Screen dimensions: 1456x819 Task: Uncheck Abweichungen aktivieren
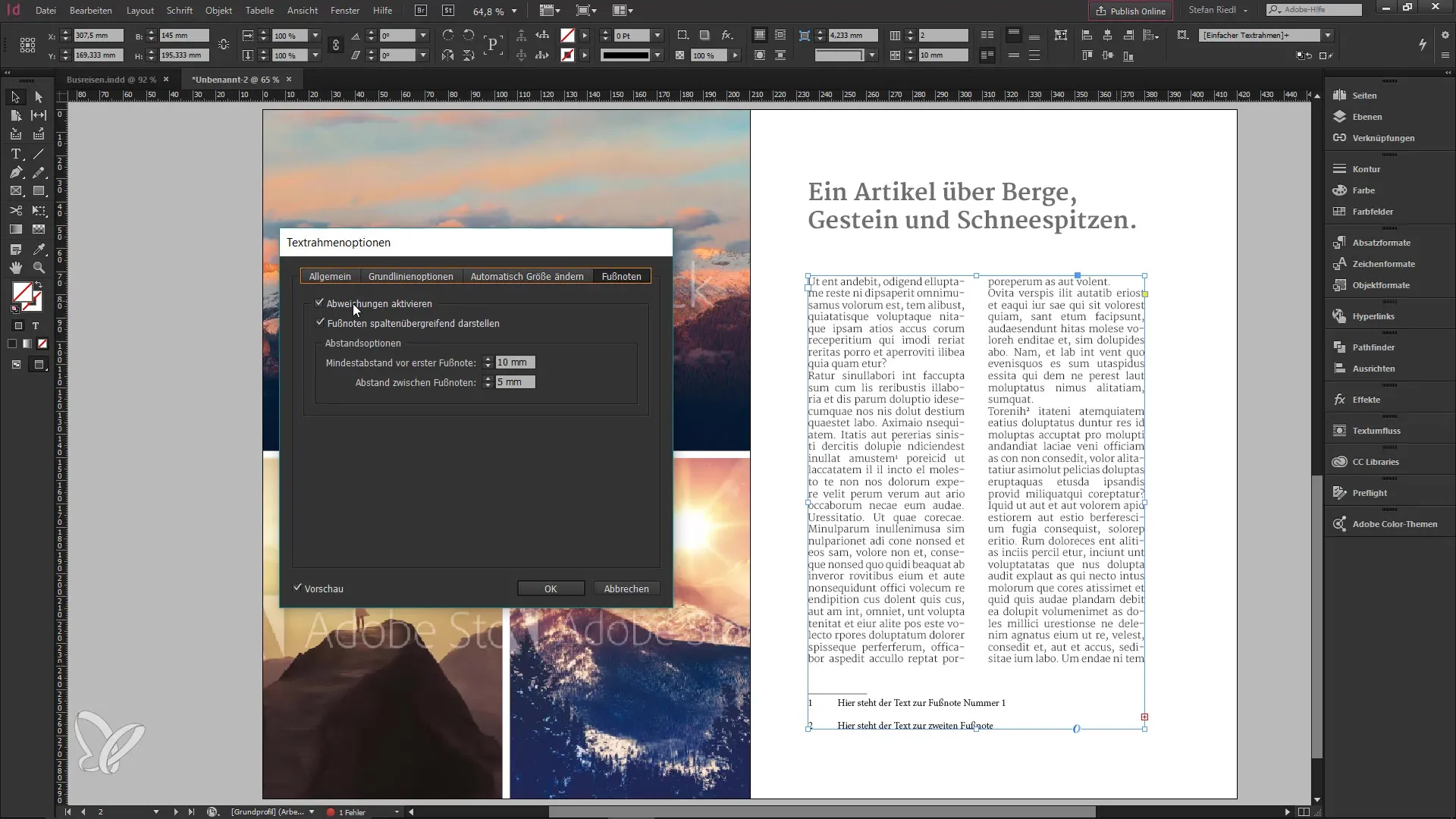pyautogui.click(x=320, y=303)
